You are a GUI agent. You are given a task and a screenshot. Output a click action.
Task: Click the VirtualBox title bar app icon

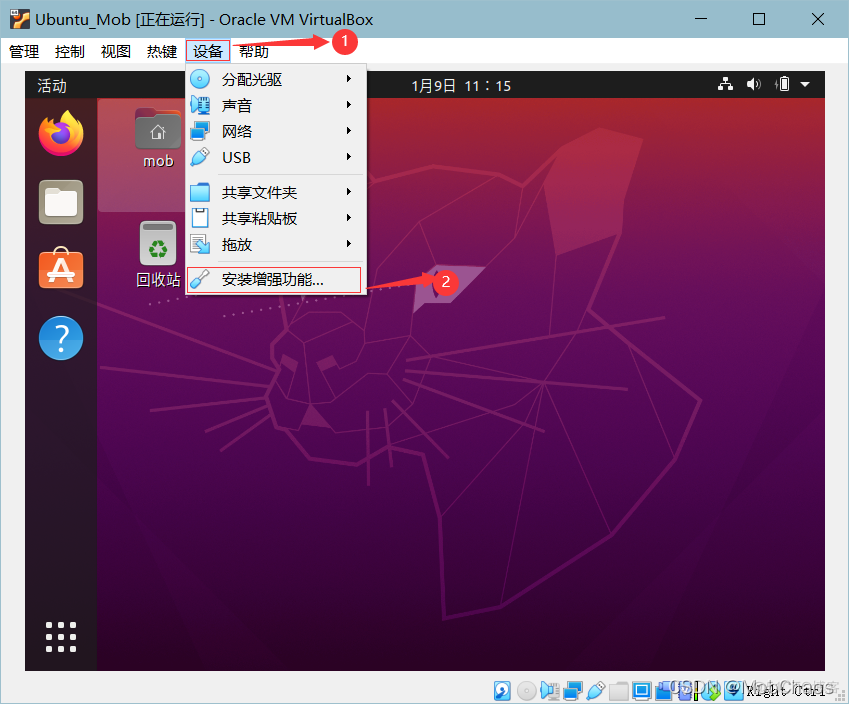[19, 19]
